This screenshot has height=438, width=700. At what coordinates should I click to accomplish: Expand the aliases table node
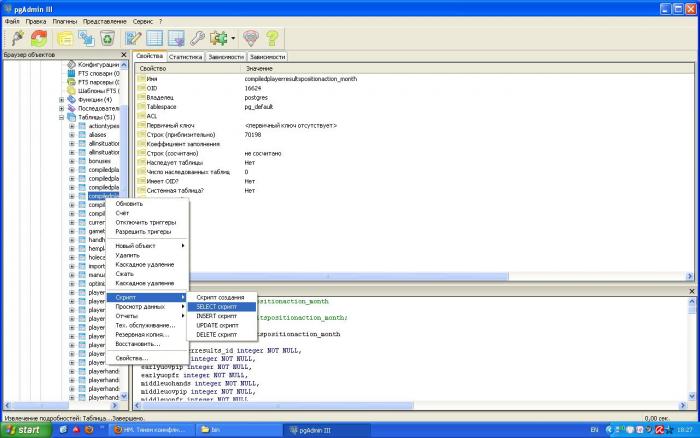(72, 135)
